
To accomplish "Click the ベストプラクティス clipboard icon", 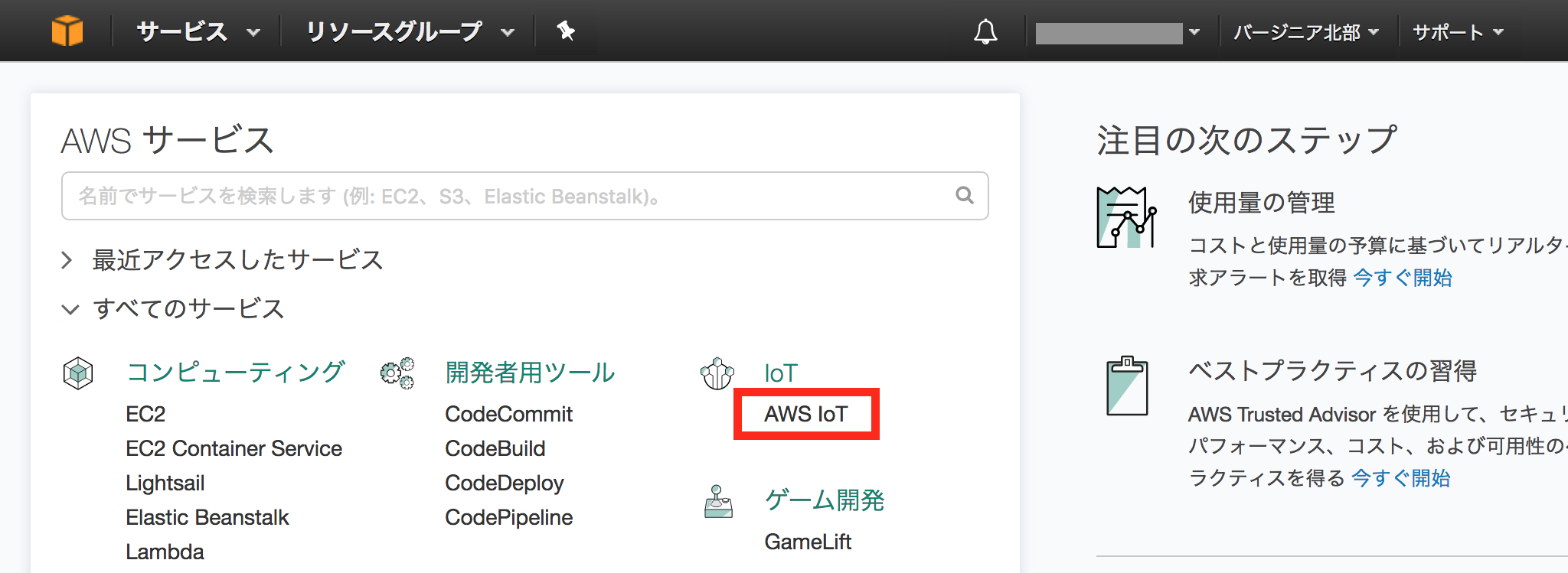I will tap(1127, 386).
